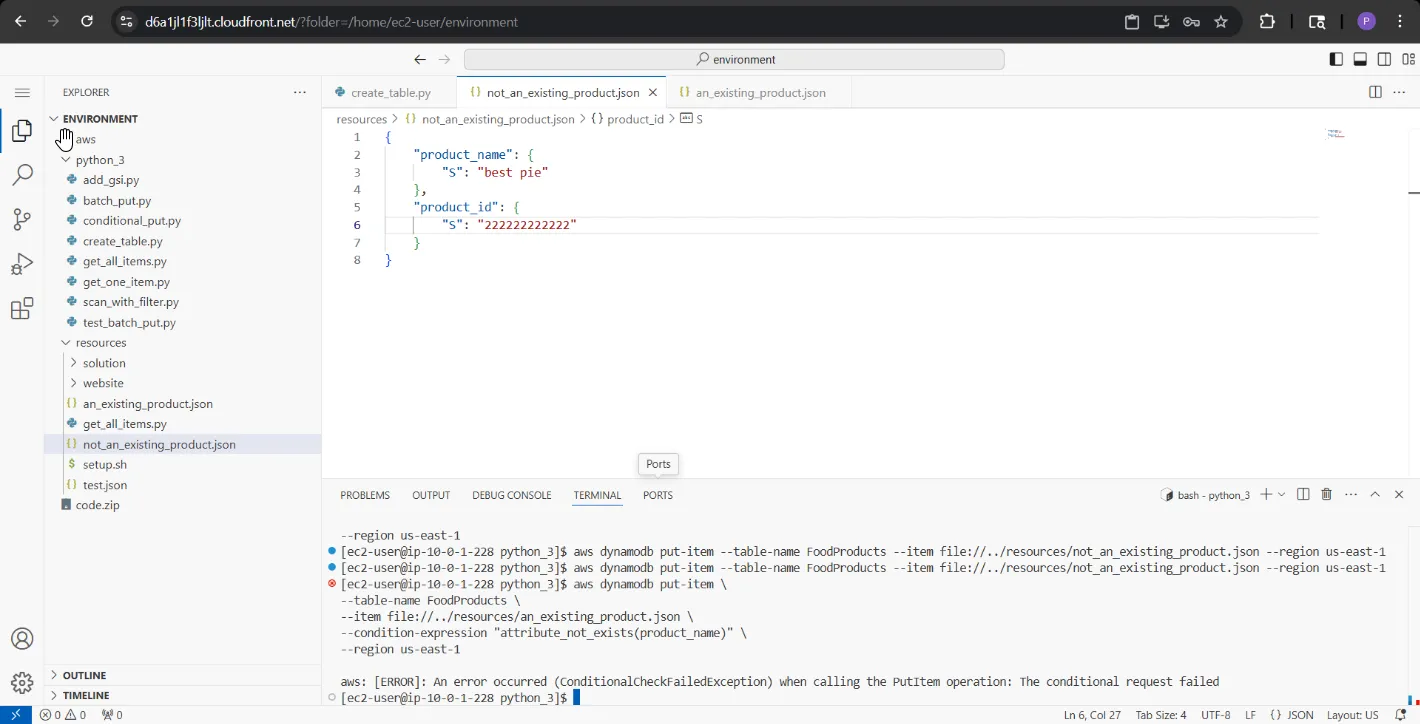The width and height of the screenshot is (1420, 724).
Task: Kill the terminal with trash icon
Action: tap(1327, 495)
